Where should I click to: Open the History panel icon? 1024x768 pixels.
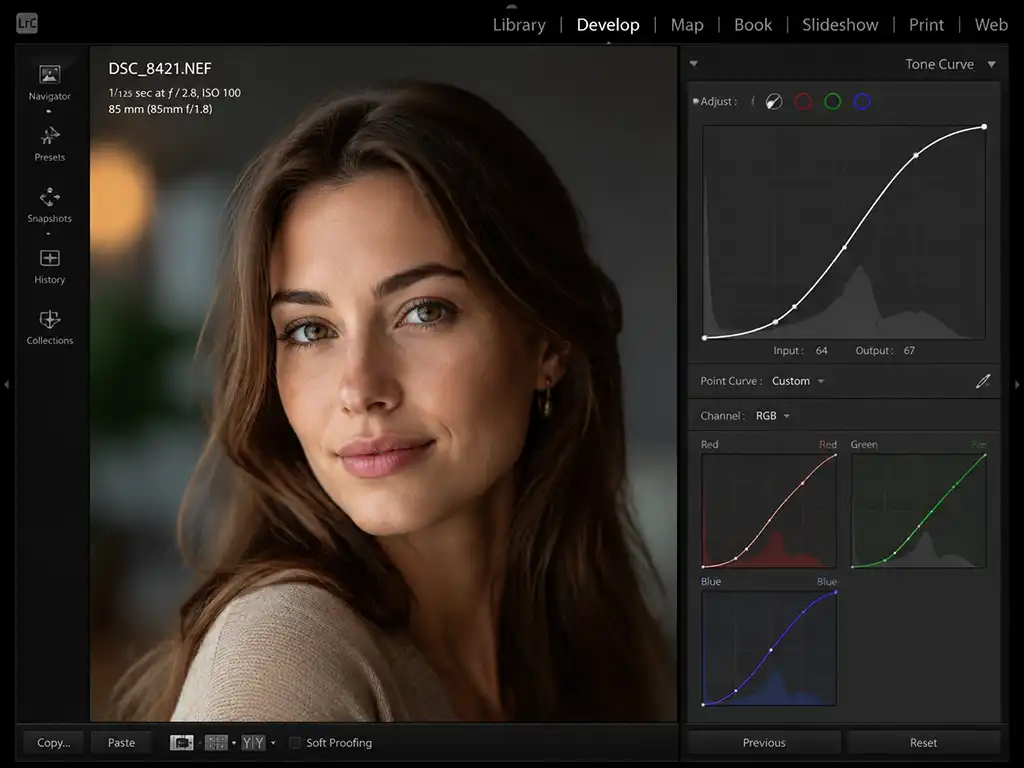click(50, 258)
